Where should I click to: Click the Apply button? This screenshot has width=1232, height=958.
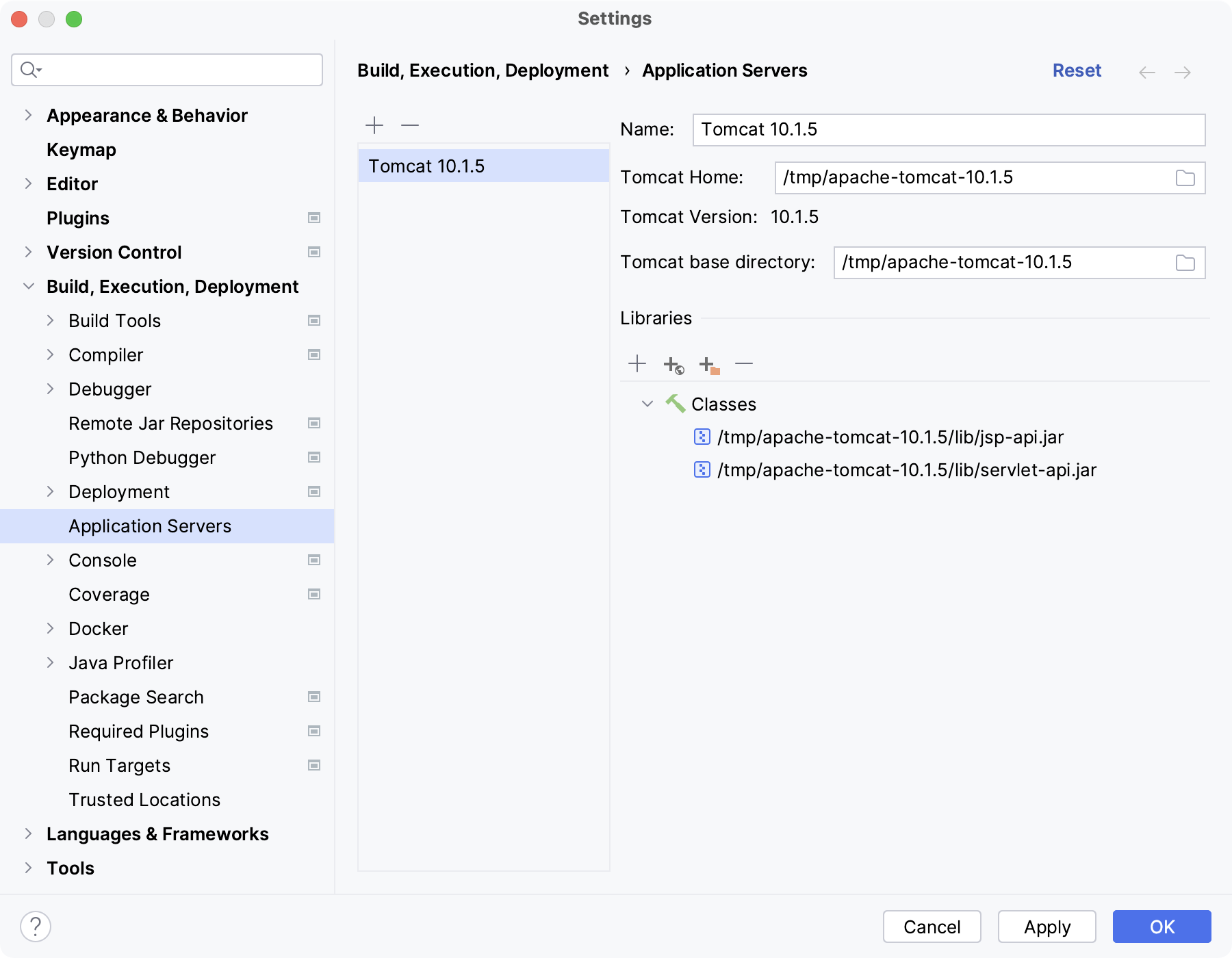point(1047,927)
